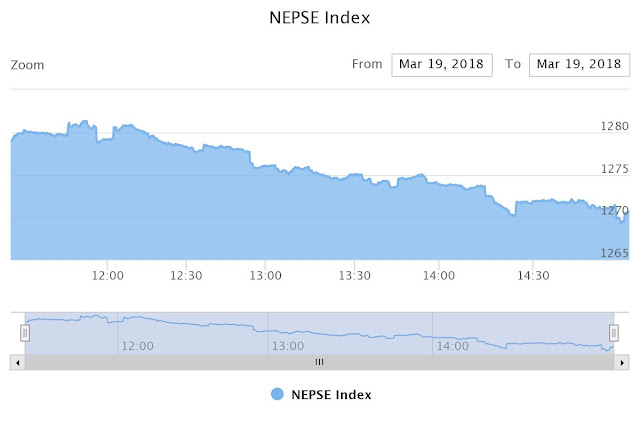Screen dimensions: 640x427
Task: Click the NEPSE Index chart title
Action: tap(320, 18)
